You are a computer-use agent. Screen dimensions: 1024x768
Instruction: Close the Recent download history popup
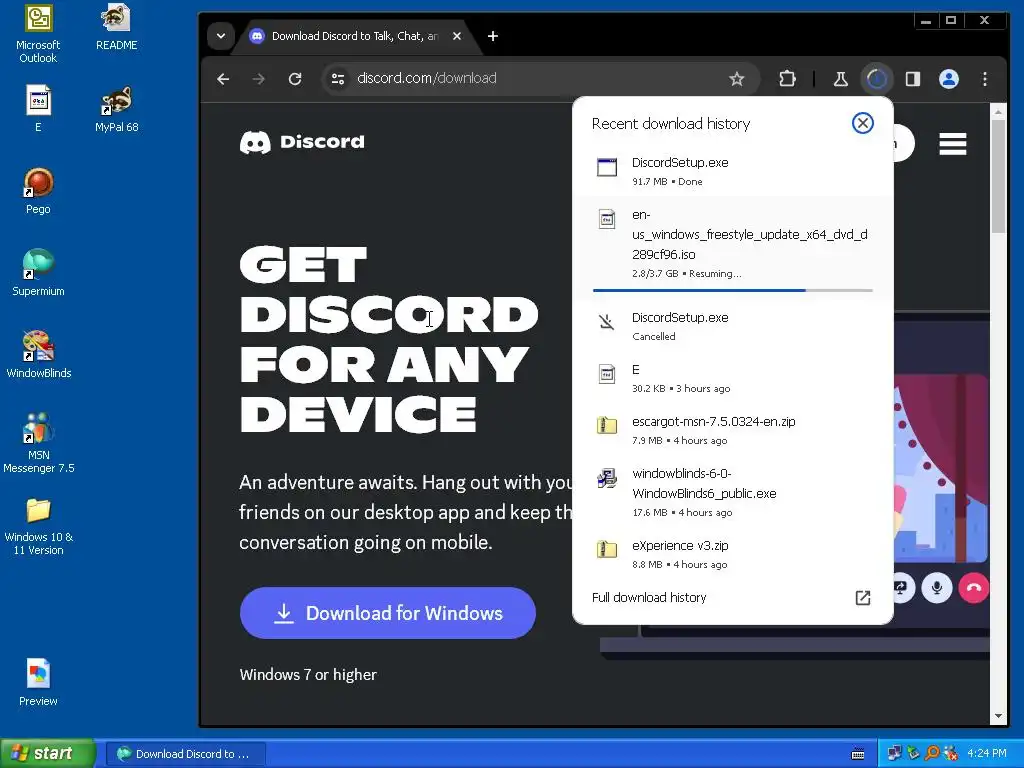pos(863,123)
